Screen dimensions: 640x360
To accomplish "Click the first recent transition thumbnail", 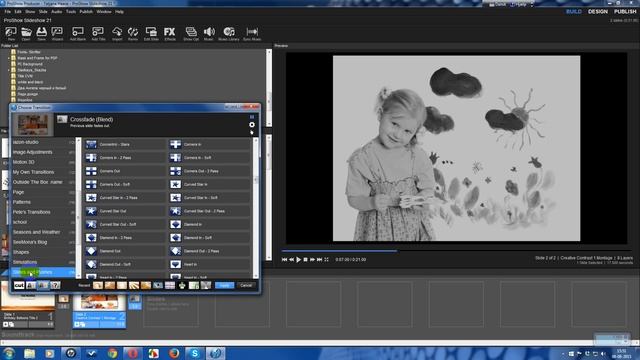I will 98,285.
